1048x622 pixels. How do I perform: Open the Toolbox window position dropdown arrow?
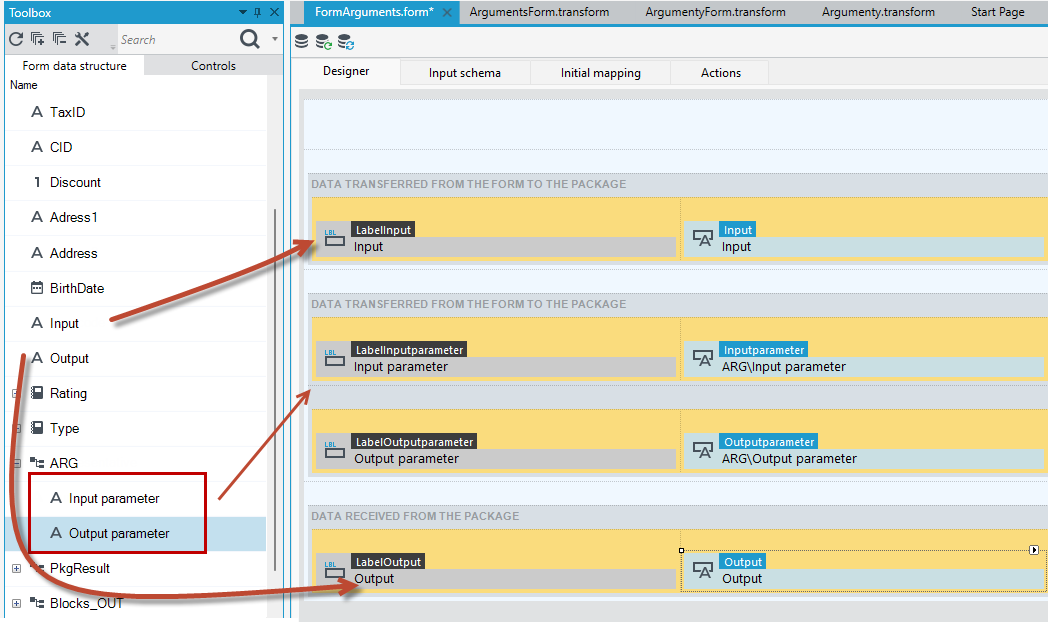[x=243, y=12]
